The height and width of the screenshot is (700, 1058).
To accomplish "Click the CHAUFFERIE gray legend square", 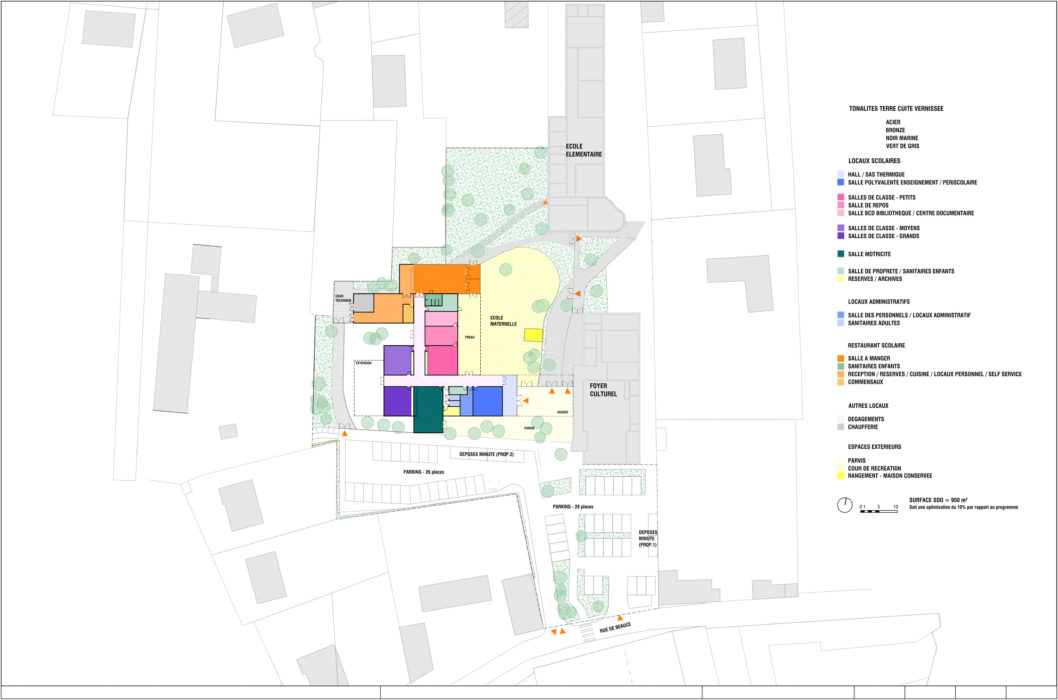I will tap(840, 427).
